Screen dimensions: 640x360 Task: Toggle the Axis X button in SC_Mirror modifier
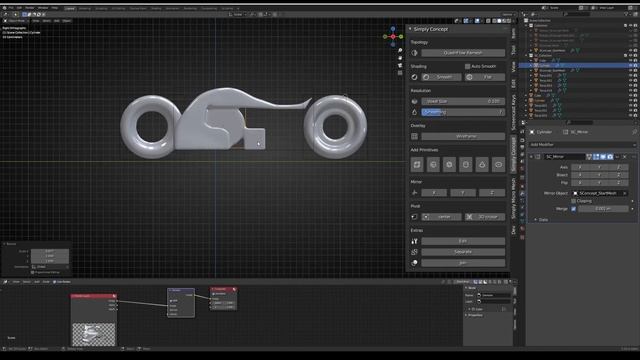tap(580, 167)
